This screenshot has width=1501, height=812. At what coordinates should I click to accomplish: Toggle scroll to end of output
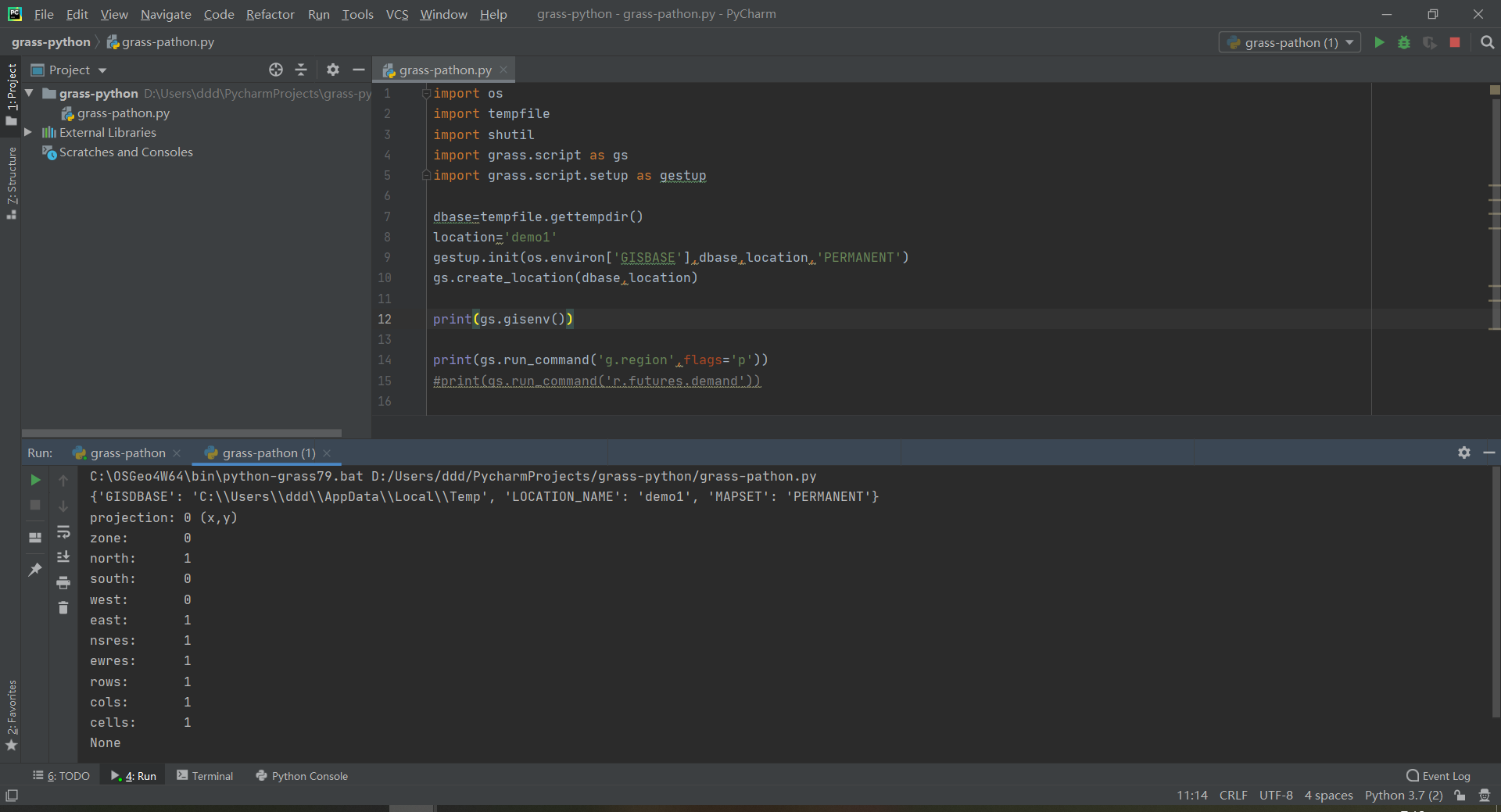[x=63, y=557]
